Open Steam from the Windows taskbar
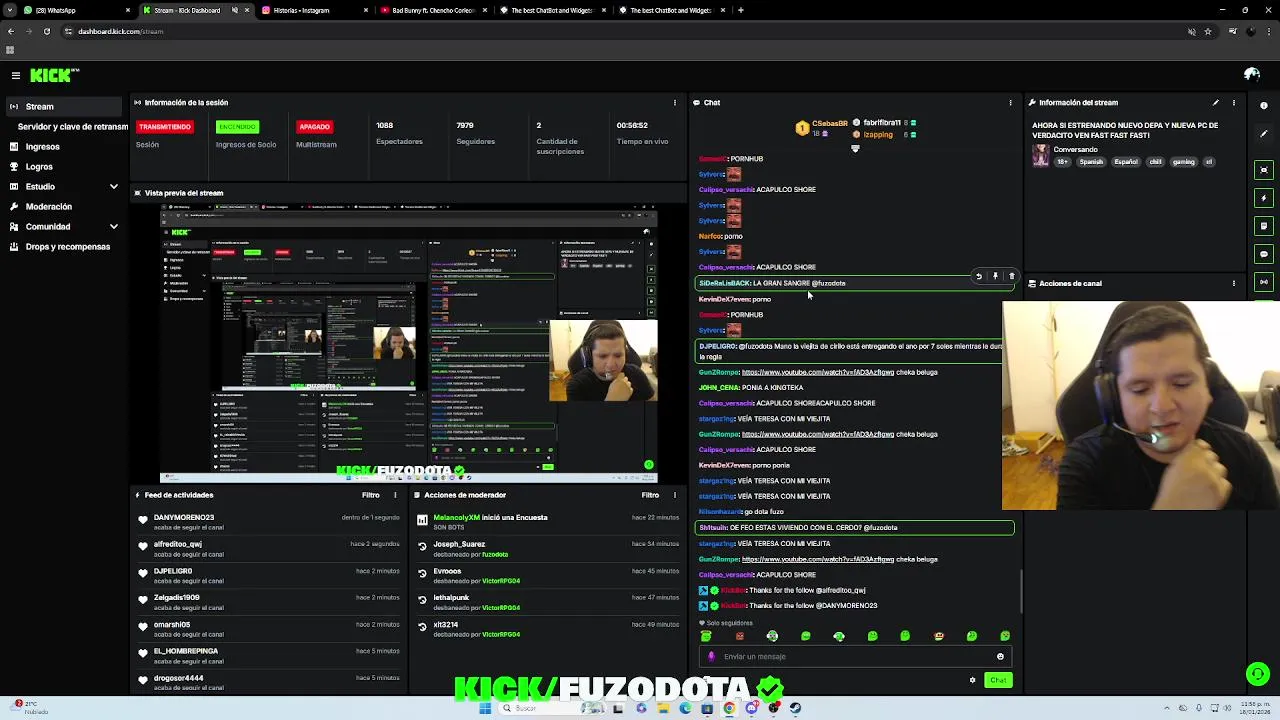Screen dimensions: 1280x720 [x=796, y=708]
